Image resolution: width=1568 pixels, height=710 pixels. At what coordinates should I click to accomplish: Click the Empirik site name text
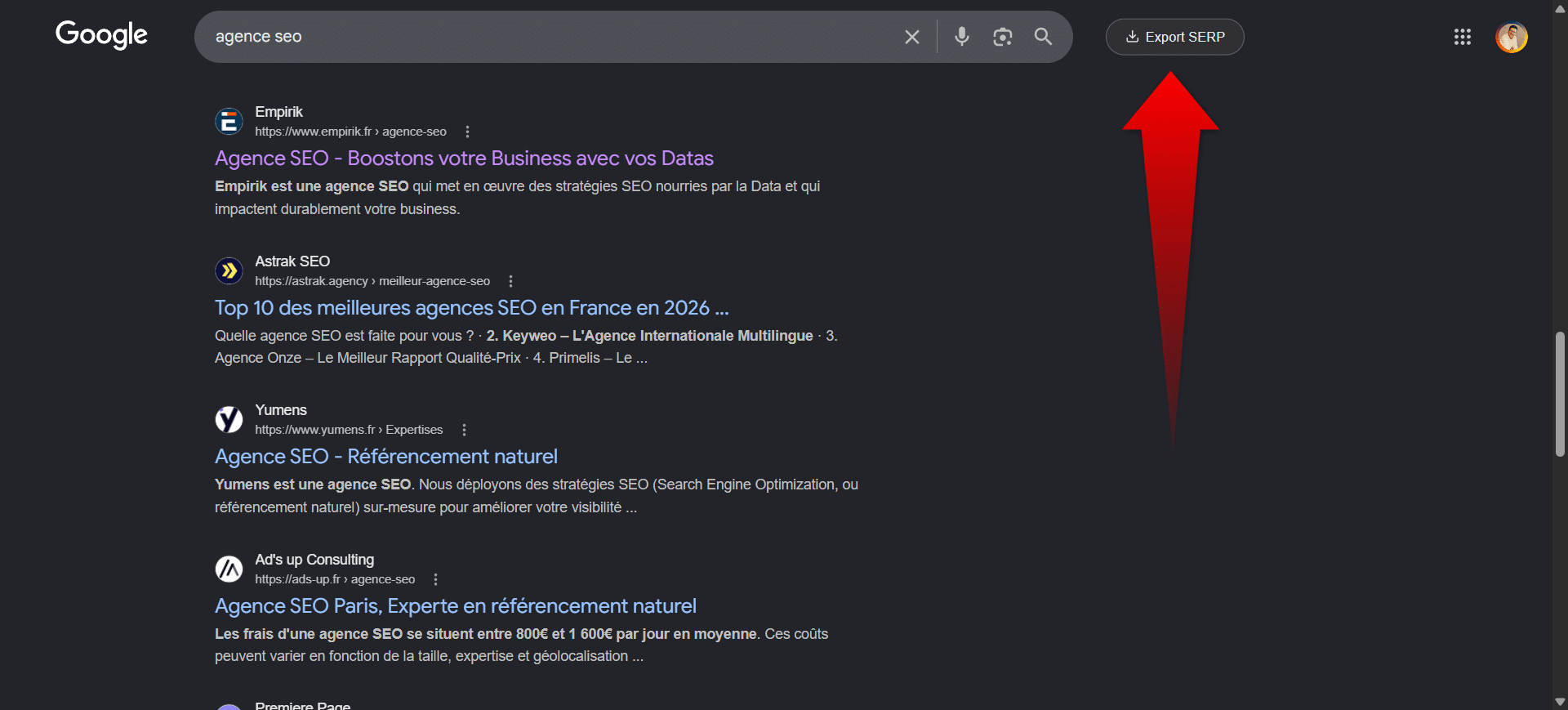coord(278,112)
